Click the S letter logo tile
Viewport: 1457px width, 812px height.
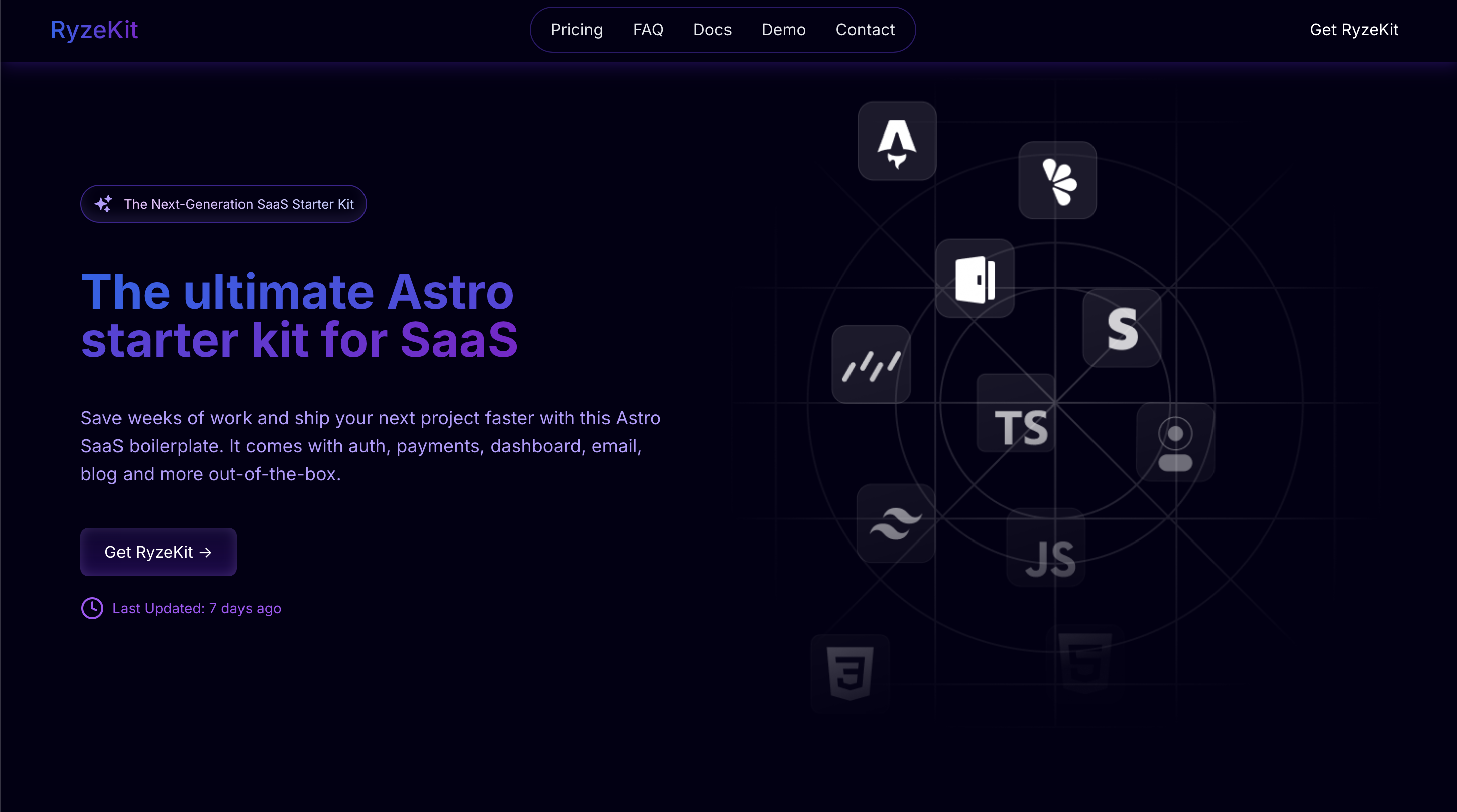[1122, 329]
